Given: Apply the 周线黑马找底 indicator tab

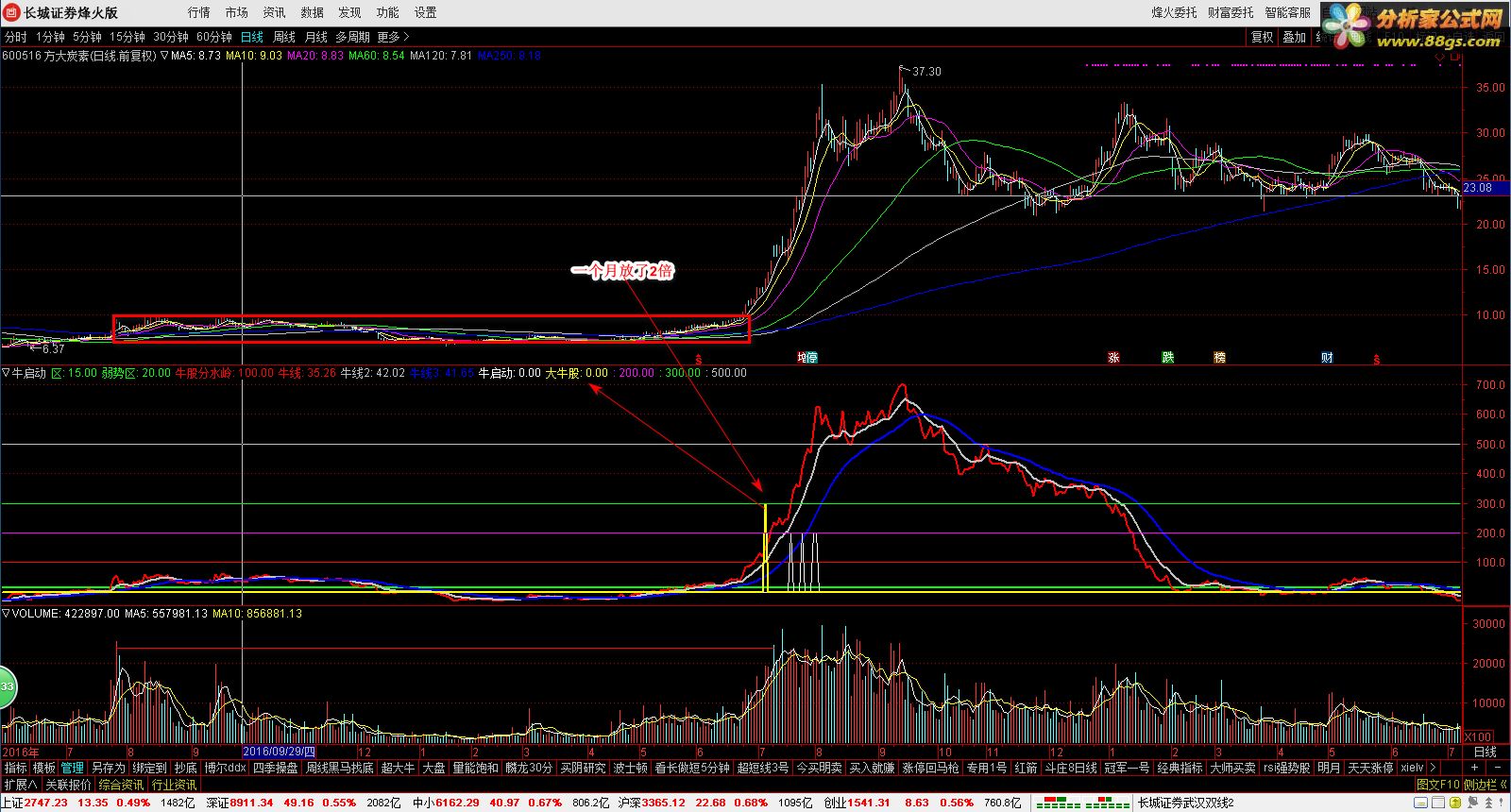Looking at the screenshot, I should click(339, 768).
